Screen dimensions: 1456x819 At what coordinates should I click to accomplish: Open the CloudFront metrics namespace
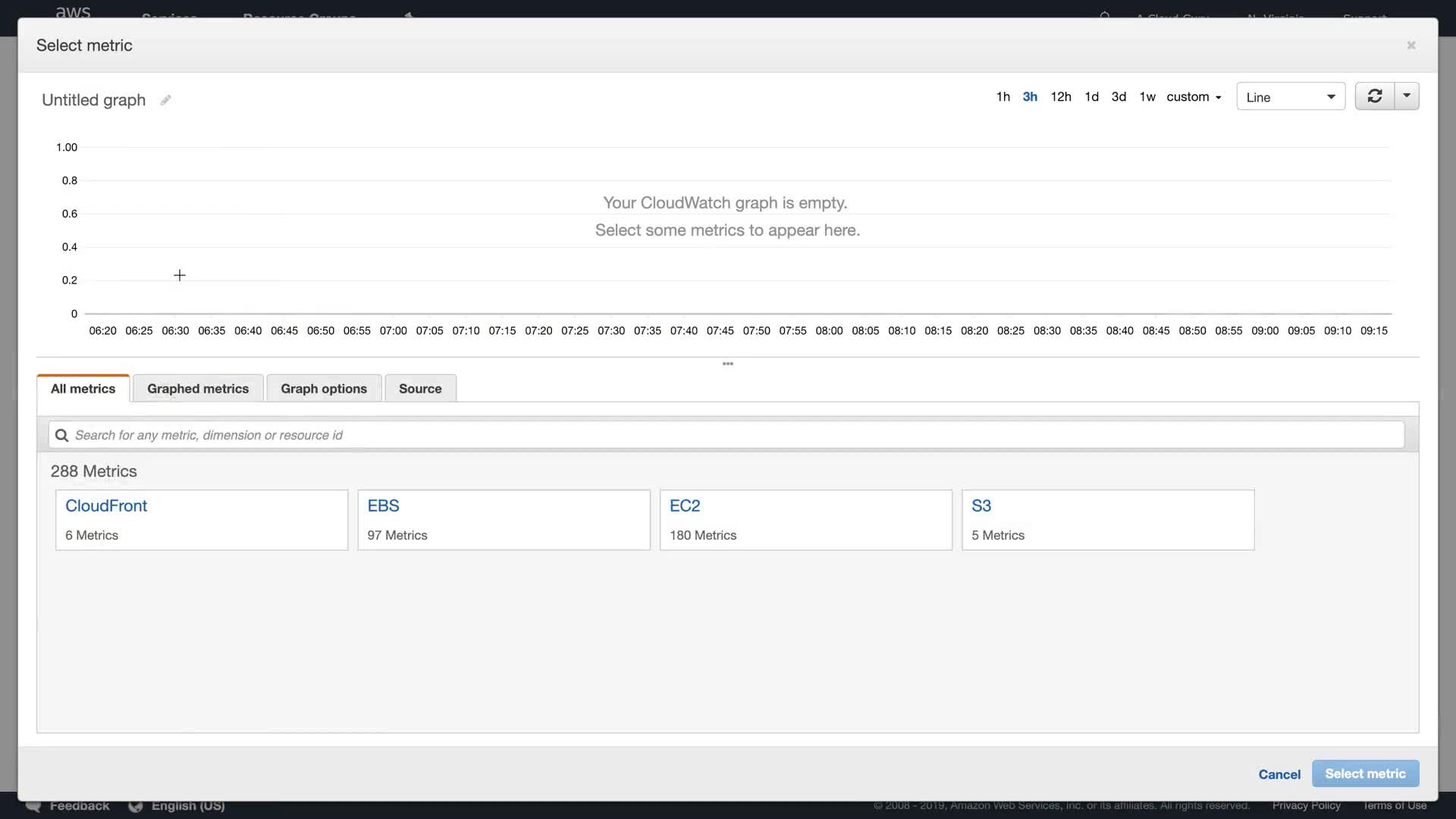pos(106,506)
